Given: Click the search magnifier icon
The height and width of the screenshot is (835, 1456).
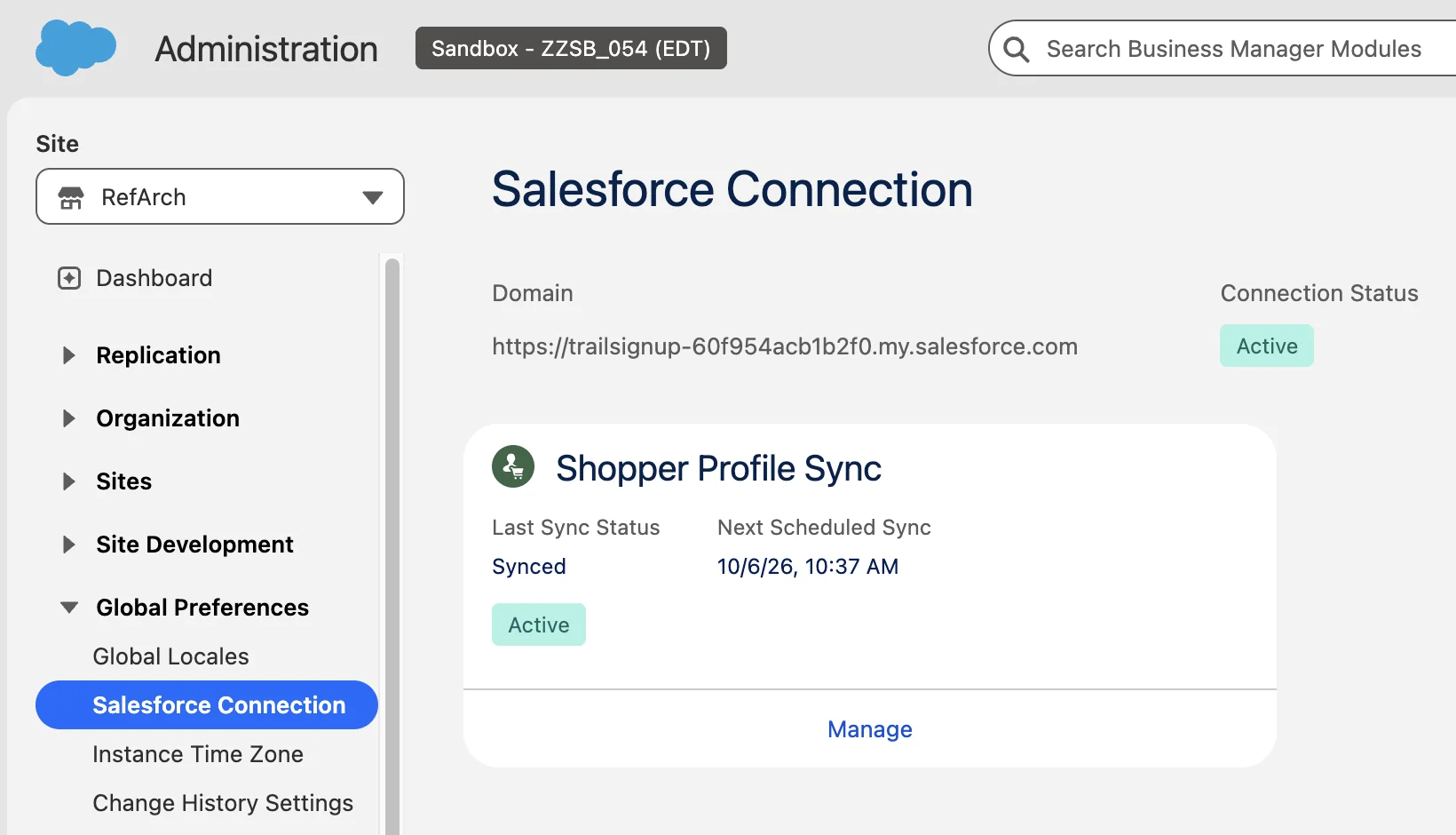Looking at the screenshot, I should pos(1017,50).
